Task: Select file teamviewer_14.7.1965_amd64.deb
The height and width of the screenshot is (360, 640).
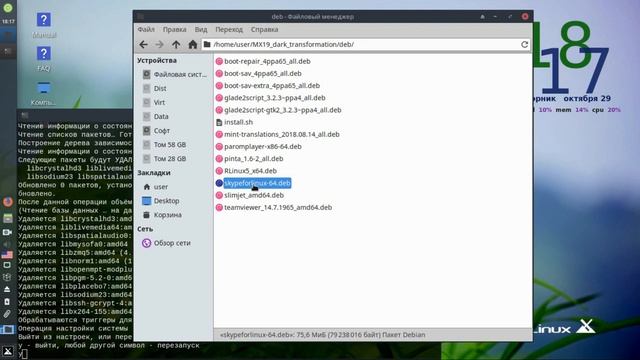Action: pos(278,207)
